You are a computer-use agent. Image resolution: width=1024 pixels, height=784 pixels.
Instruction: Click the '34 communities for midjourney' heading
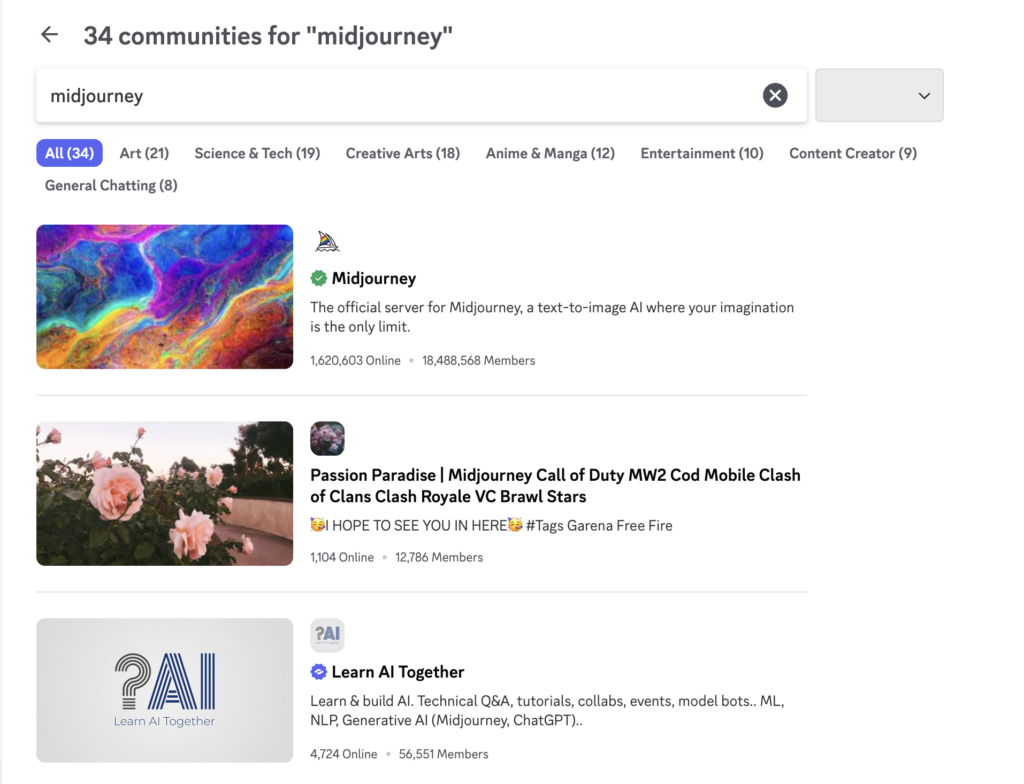point(268,35)
